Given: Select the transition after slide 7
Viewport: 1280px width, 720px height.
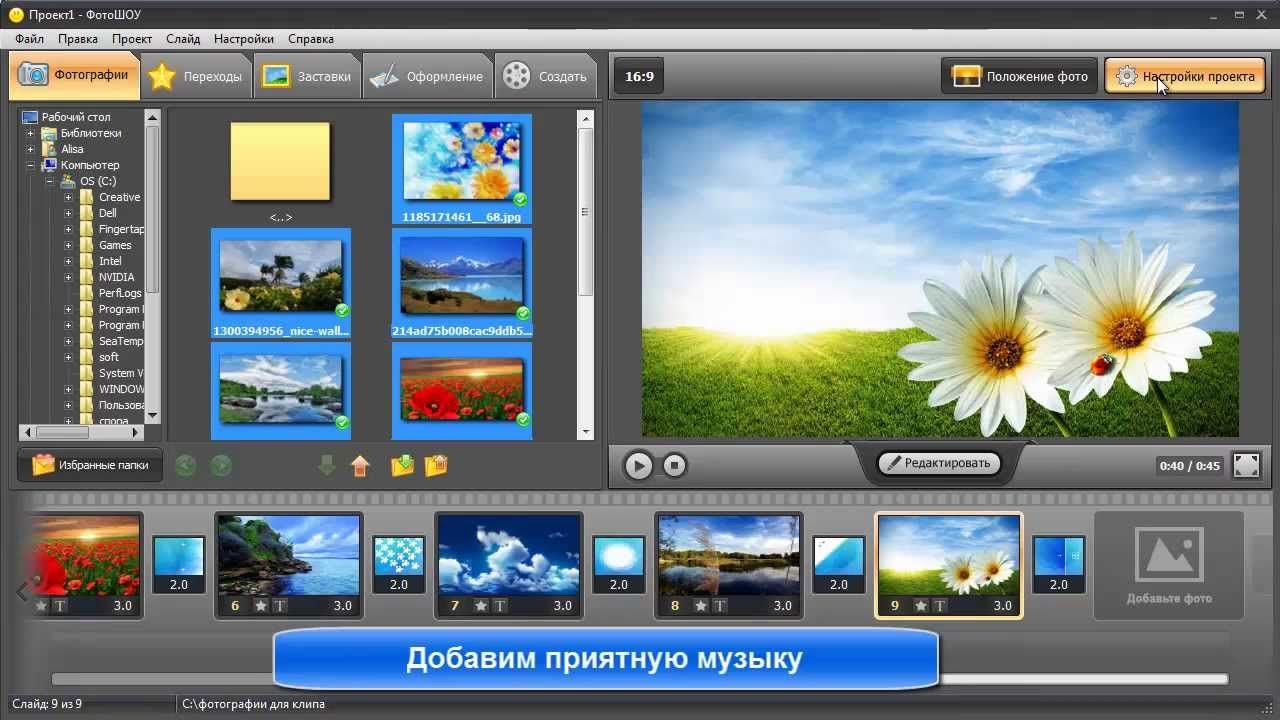Looking at the screenshot, I should 619,565.
